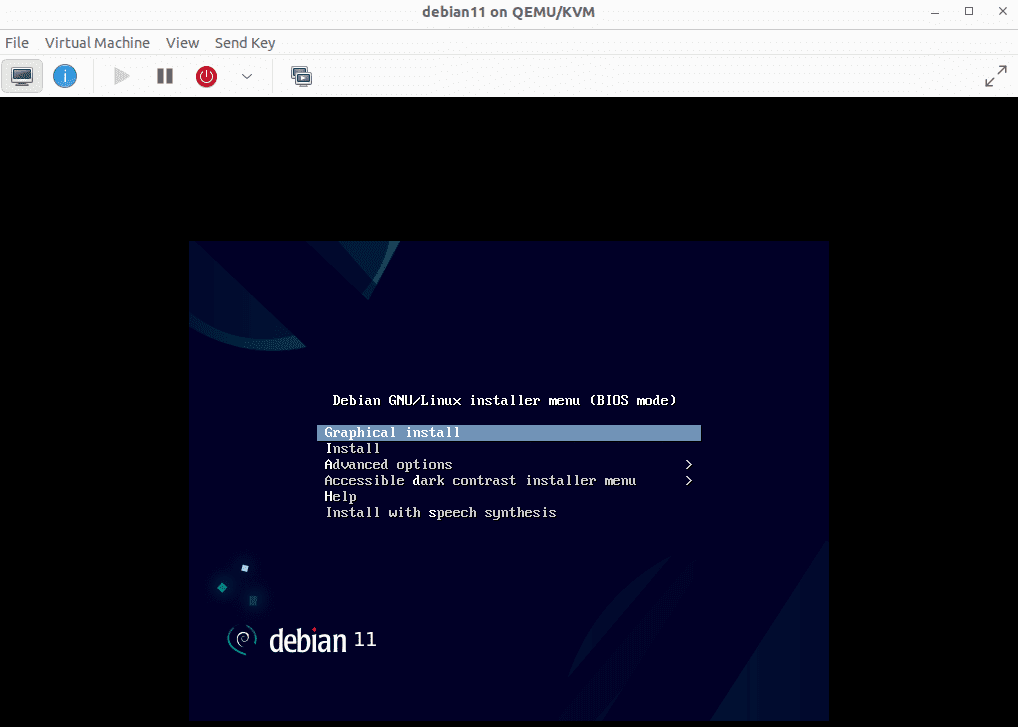
Task: Expand the Advanced options submenu
Action: 388,465
